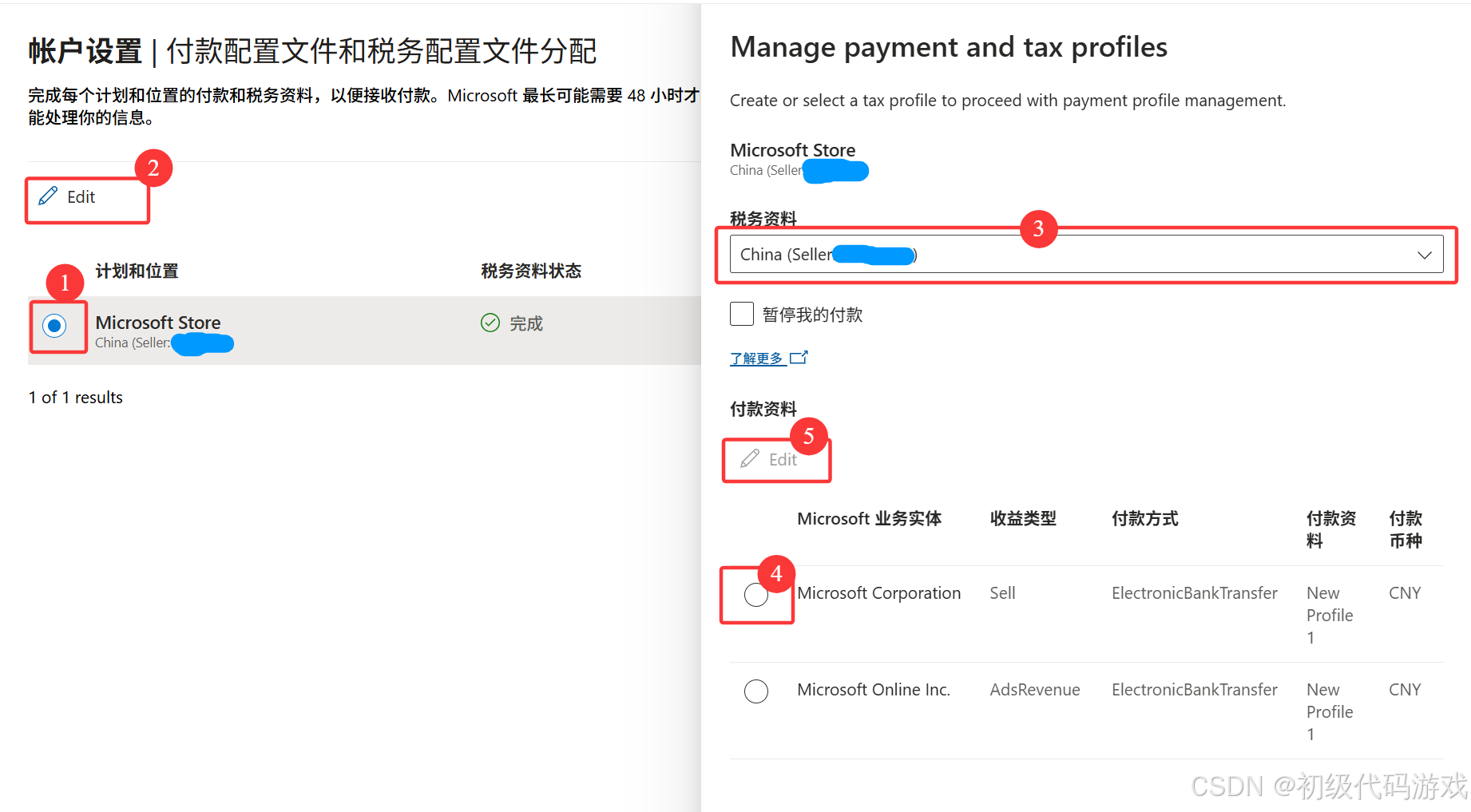Select the Microsoft Corporation radio button
This screenshot has width=1471, height=812.
point(756,595)
